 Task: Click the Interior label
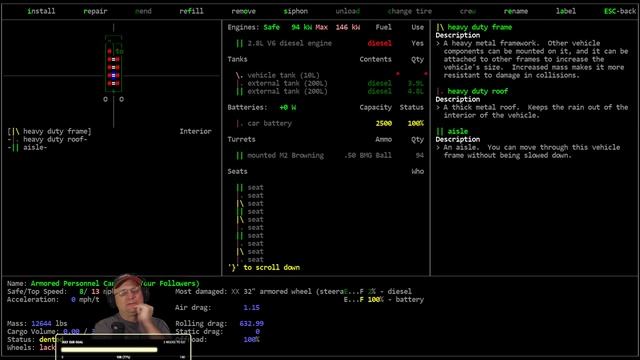196,131
